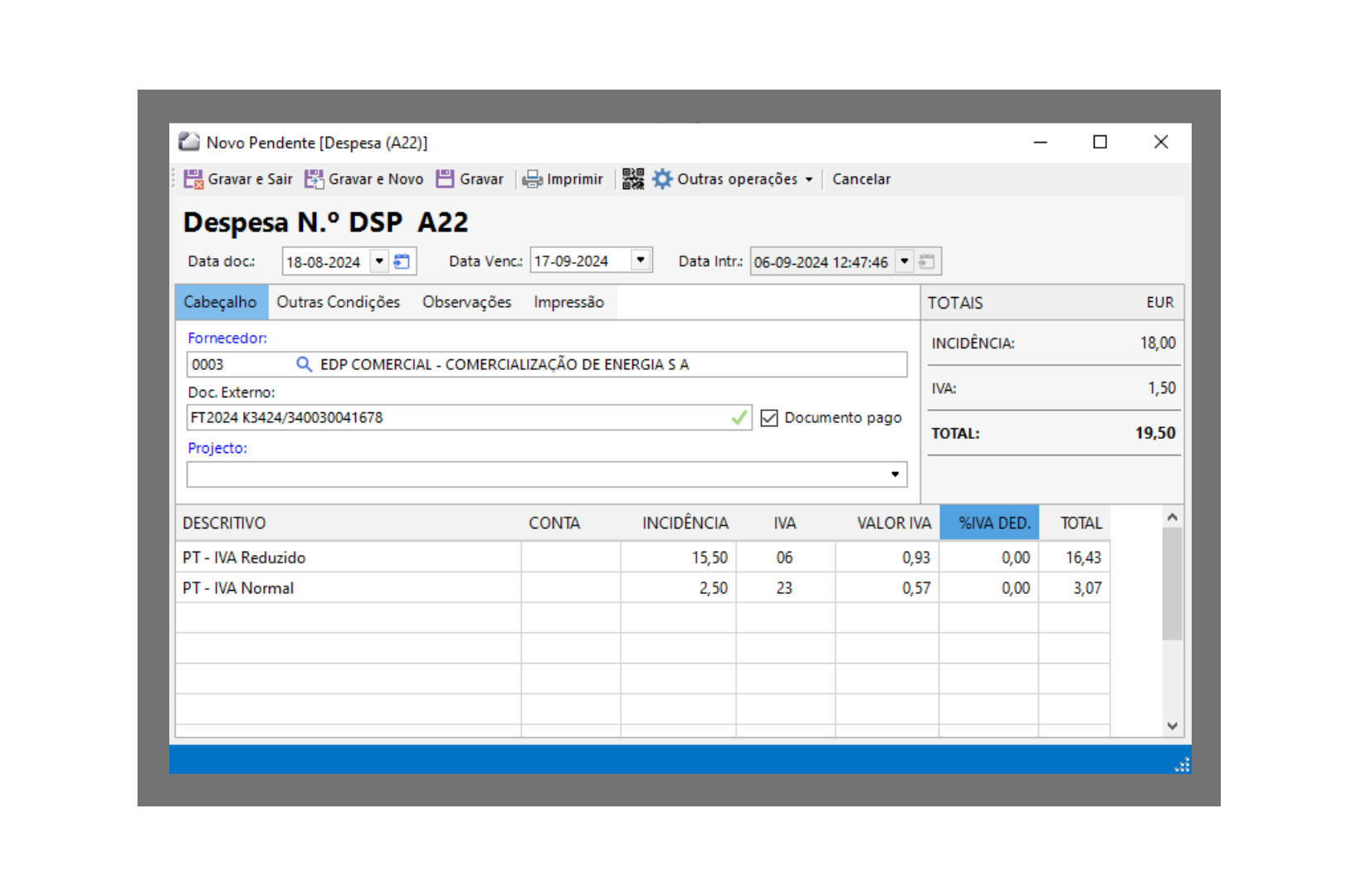The width and height of the screenshot is (1361, 896).
Task: Click the QR code icon in toolbar
Action: (x=633, y=179)
